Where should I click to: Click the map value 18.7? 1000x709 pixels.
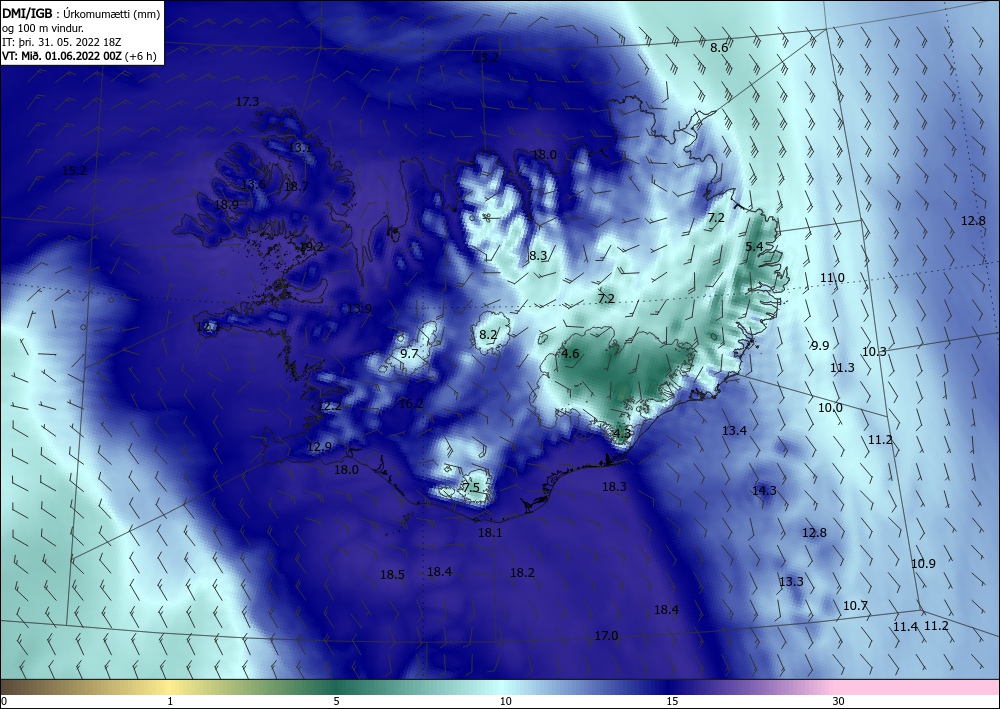296,187
